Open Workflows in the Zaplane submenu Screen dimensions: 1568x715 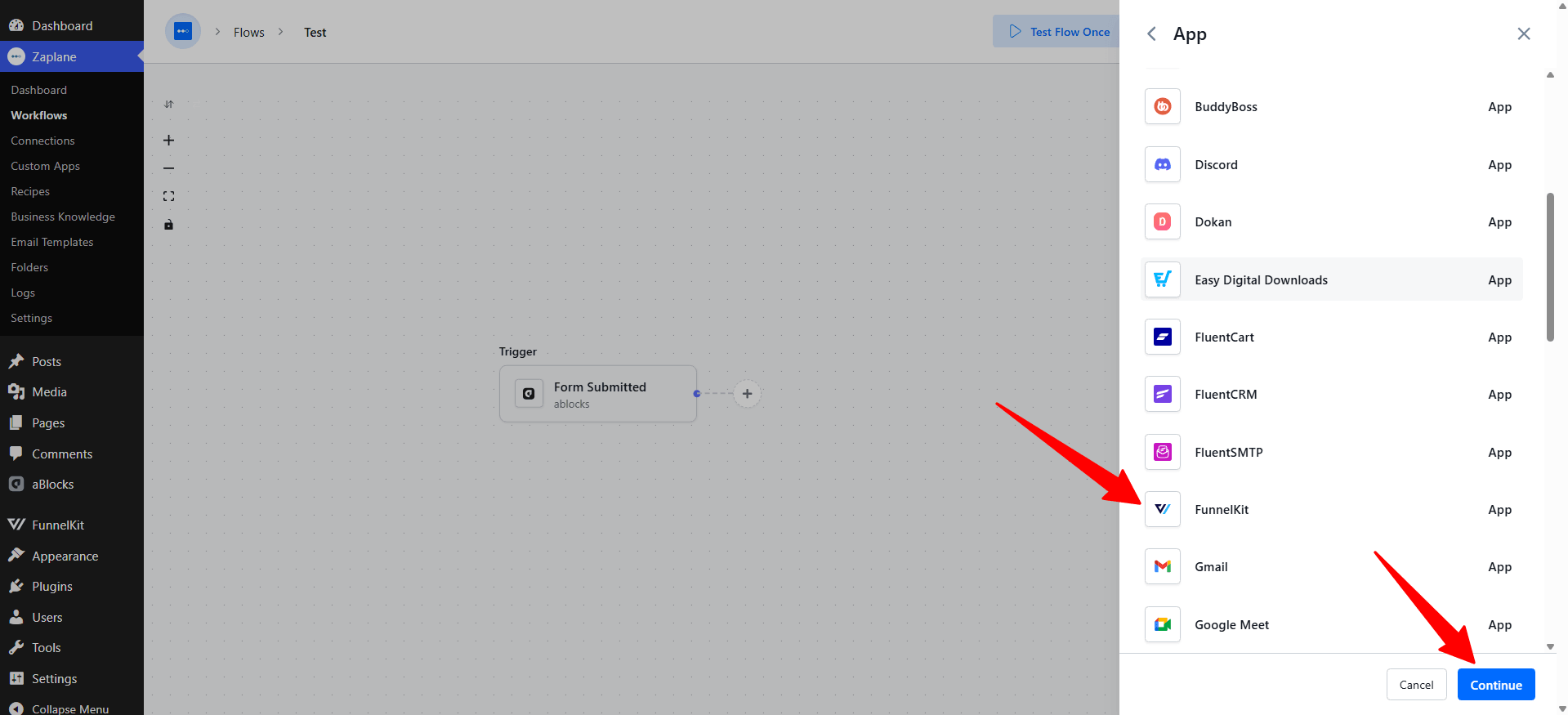(x=38, y=115)
